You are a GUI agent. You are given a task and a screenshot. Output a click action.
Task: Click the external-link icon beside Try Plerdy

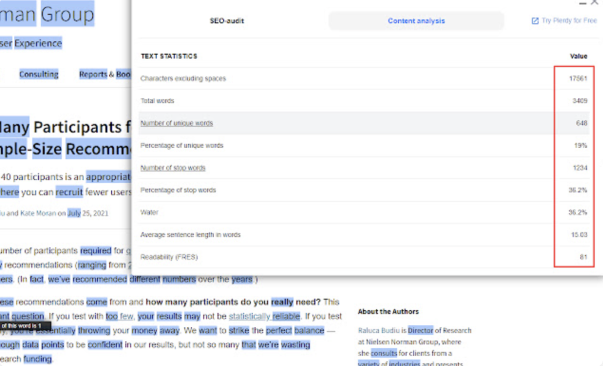(x=535, y=21)
